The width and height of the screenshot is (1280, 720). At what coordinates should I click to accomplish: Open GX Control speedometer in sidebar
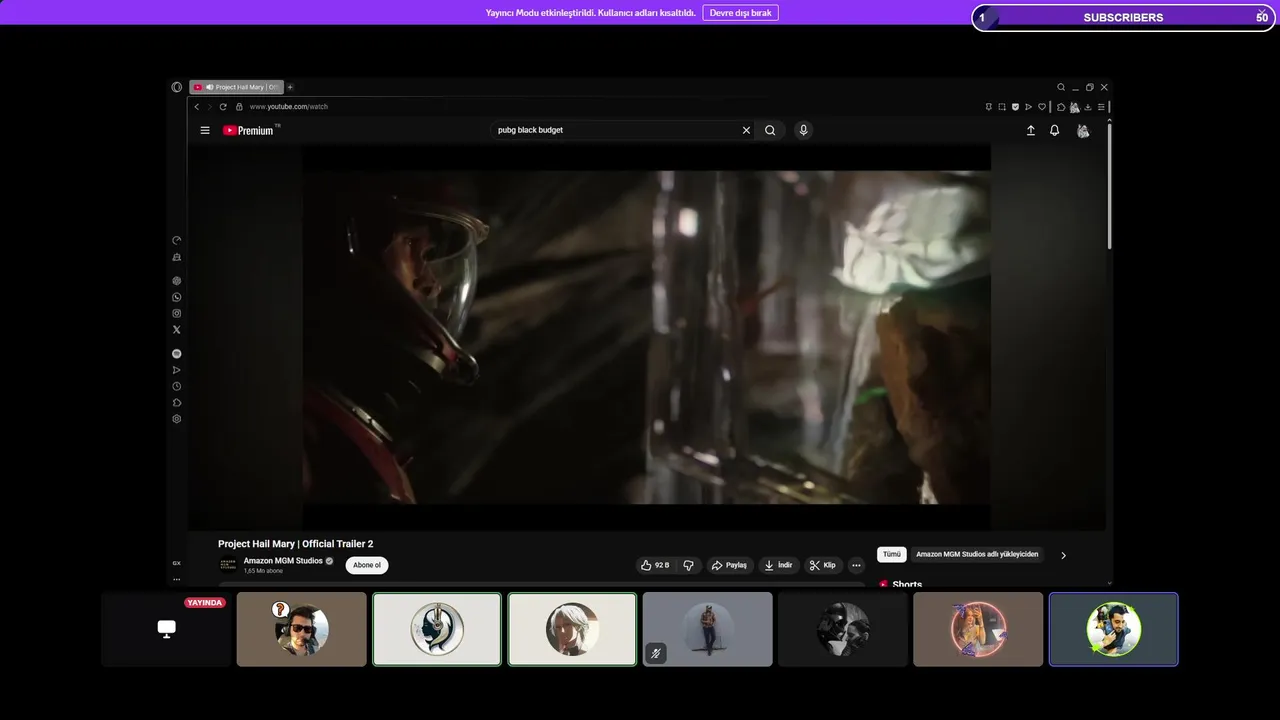point(177,240)
